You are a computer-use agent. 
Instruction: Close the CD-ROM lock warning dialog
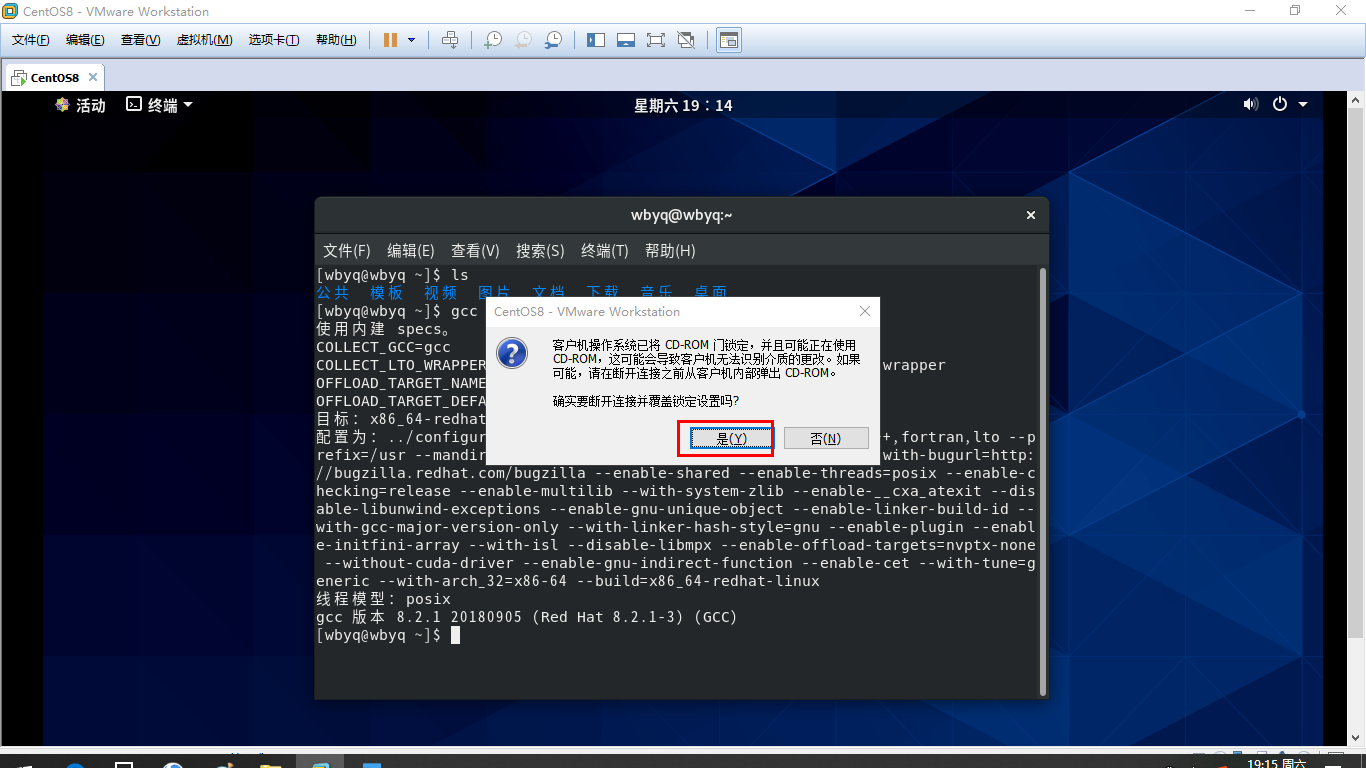click(865, 311)
